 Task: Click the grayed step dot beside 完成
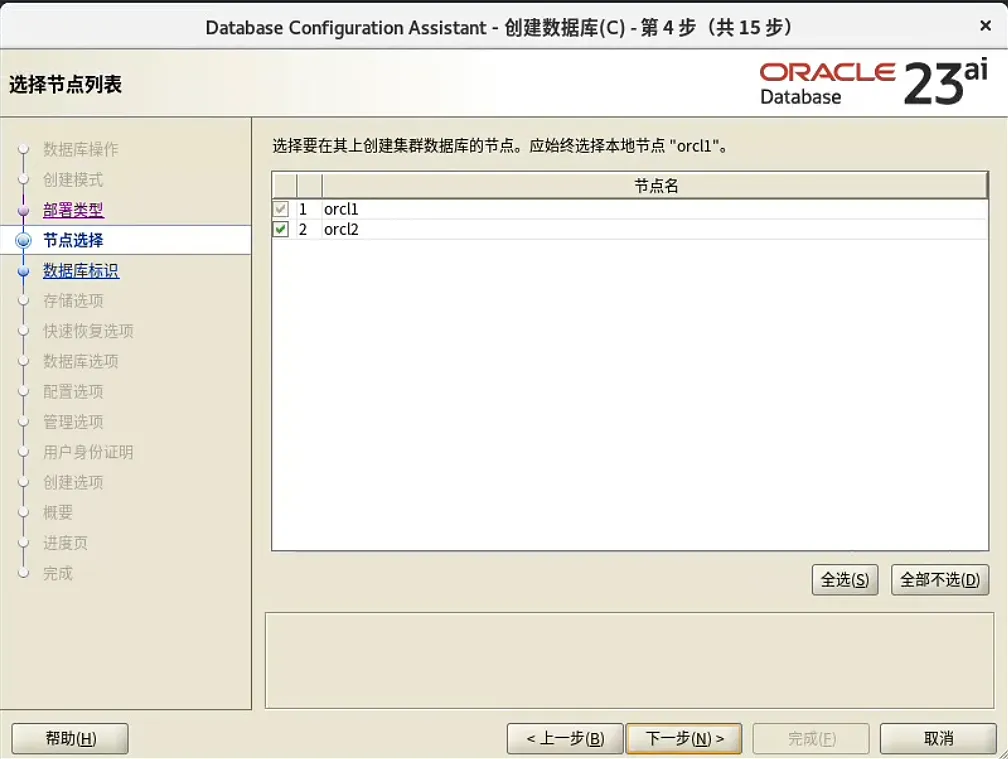point(25,573)
